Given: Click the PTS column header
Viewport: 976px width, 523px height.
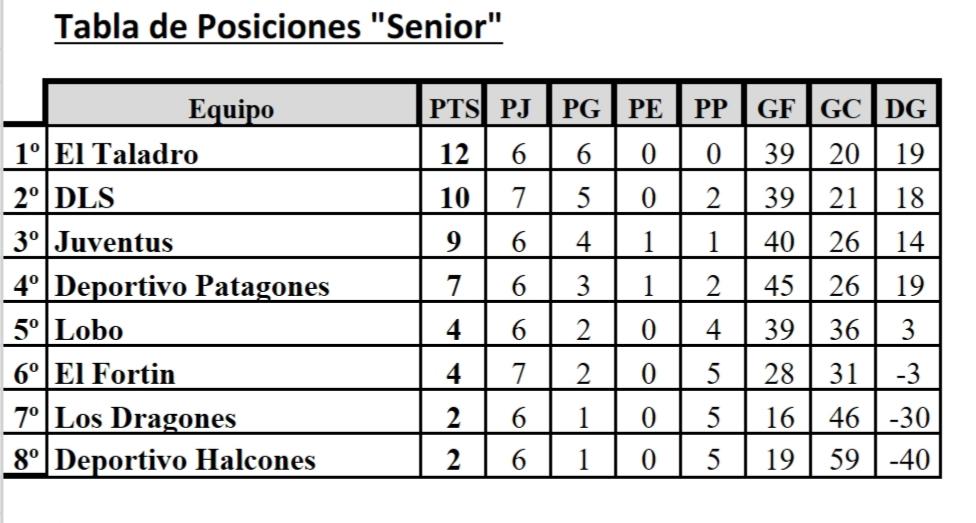Looking at the screenshot, I should tap(454, 108).
